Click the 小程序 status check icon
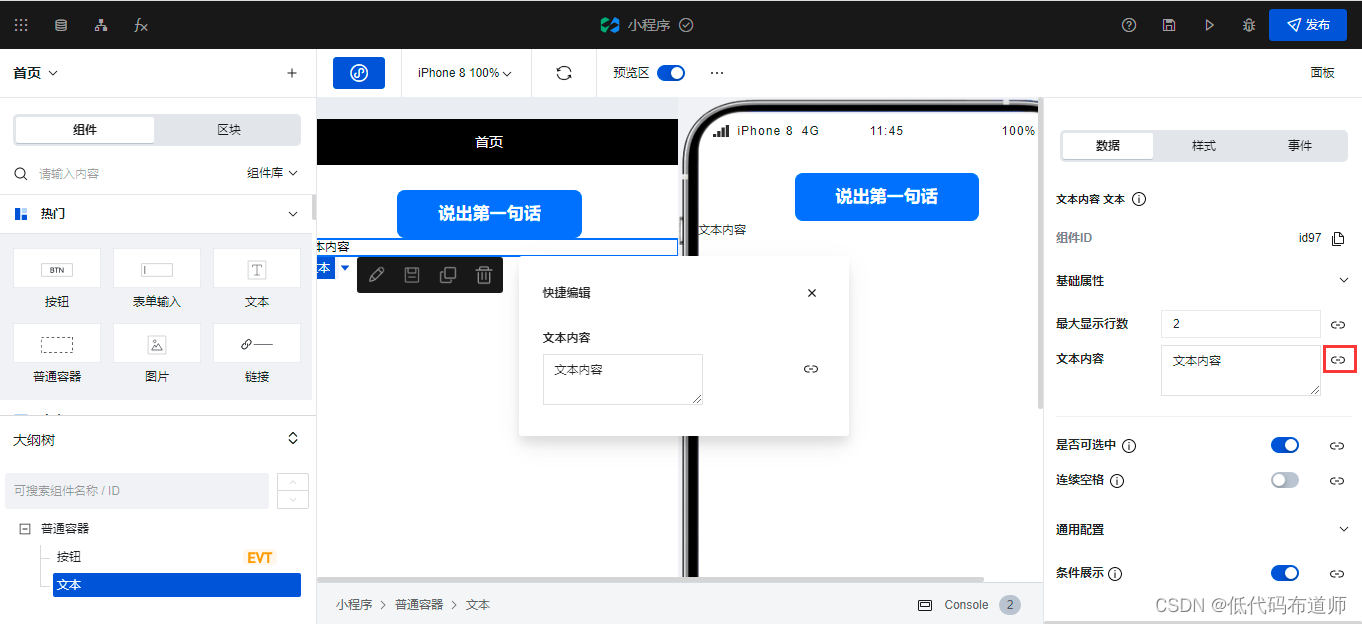This screenshot has height=624, width=1362. coord(686,25)
